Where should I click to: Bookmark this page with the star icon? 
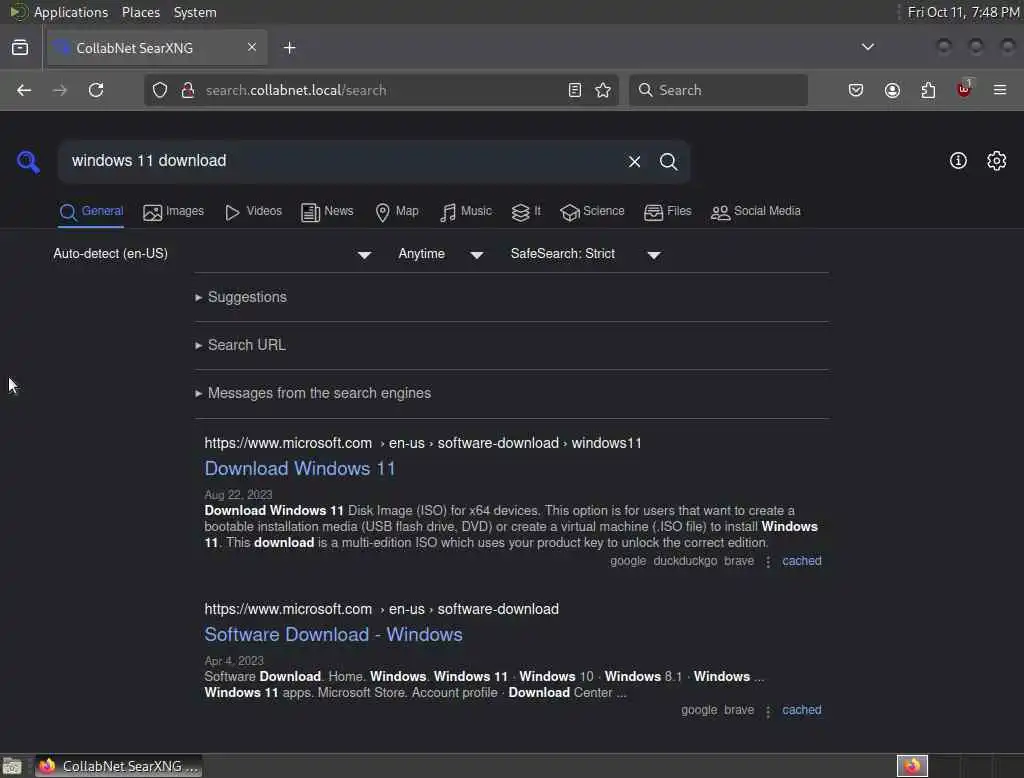pyautogui.click(x=603, y=90)
